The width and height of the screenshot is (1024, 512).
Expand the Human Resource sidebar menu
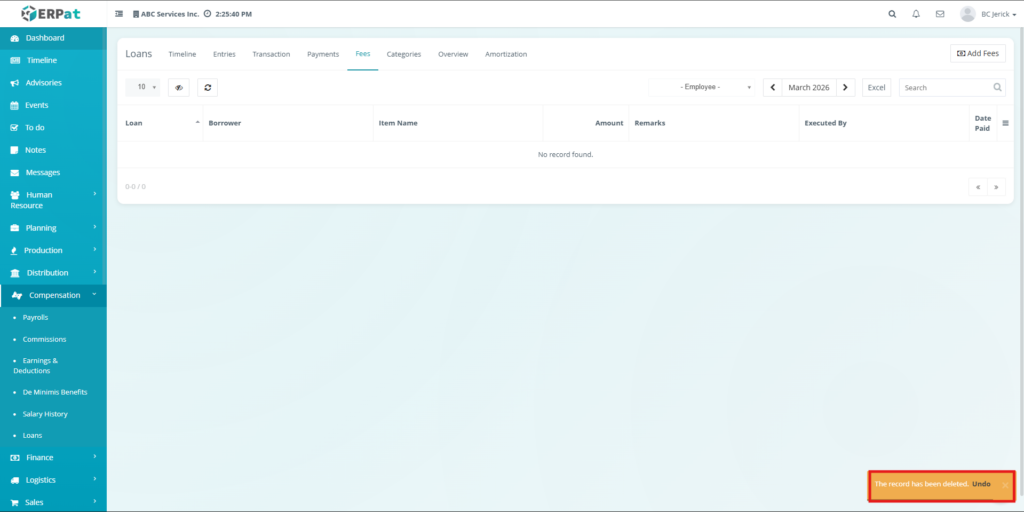click(x=53, y=200)
